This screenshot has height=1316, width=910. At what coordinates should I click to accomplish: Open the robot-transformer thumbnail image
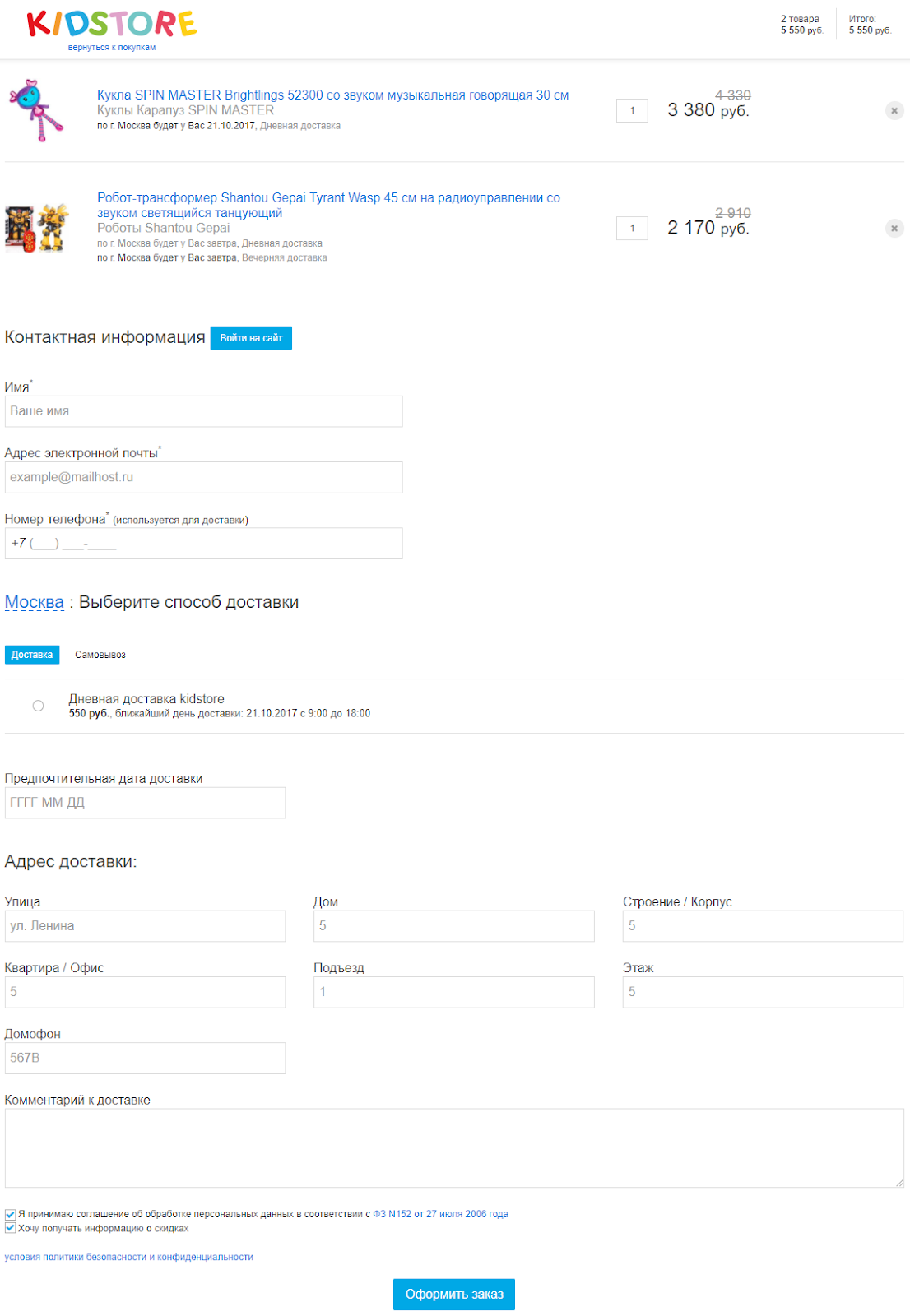37,228
